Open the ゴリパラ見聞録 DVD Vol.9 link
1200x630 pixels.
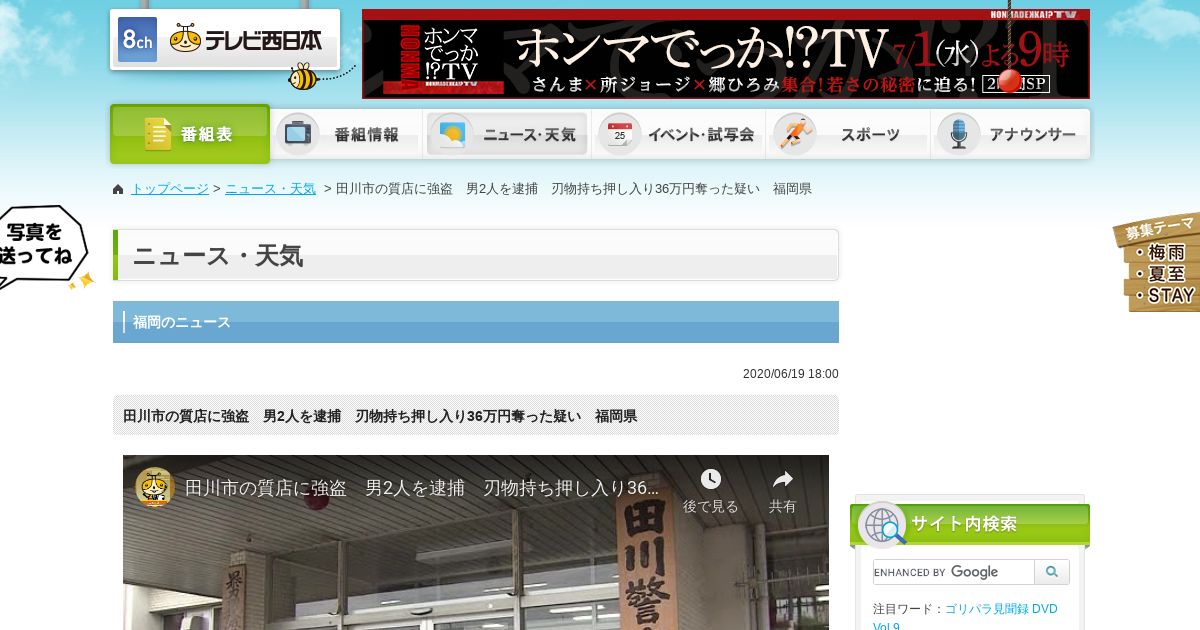(x=965, y=617)
